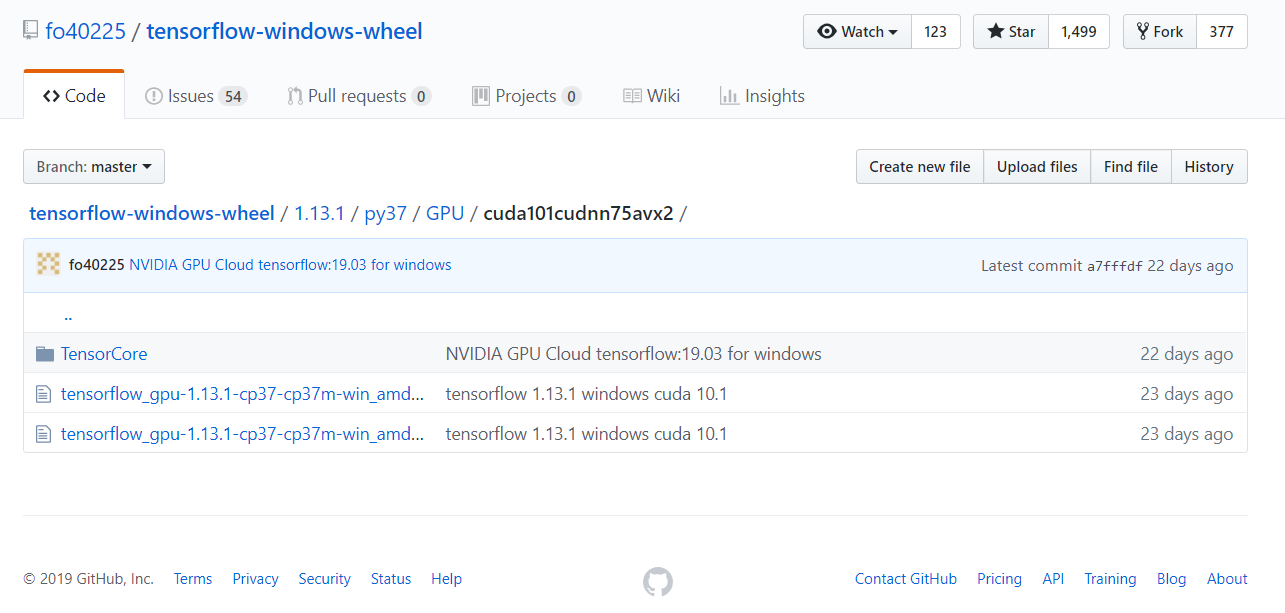
Task: Open footer Status link
Action: coord(391,579)
